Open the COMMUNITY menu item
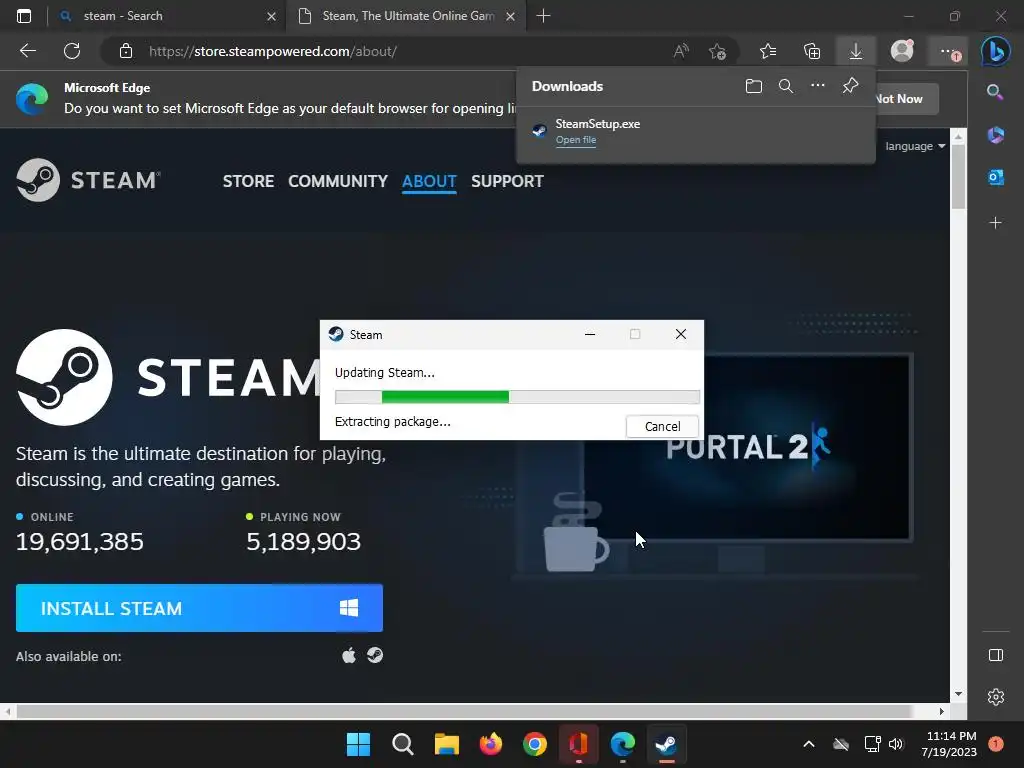Image resolution: width=1024 pixels, height=768 pixels. (338, 181)
